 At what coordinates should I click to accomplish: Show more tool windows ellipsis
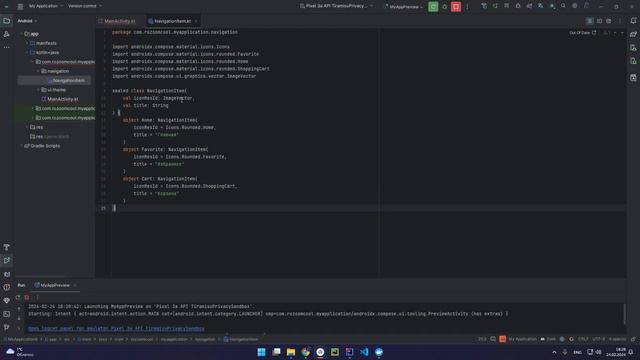7,47
